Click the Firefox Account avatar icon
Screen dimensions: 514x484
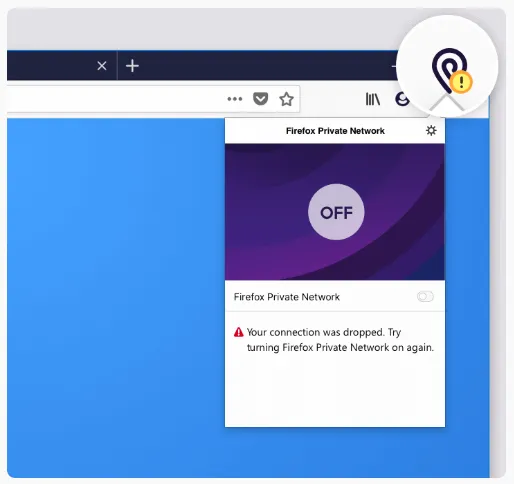coord(402,99)
